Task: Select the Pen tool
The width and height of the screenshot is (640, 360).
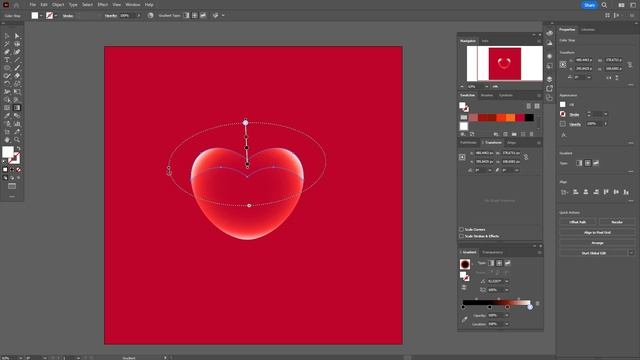Action: pos(7,52)
